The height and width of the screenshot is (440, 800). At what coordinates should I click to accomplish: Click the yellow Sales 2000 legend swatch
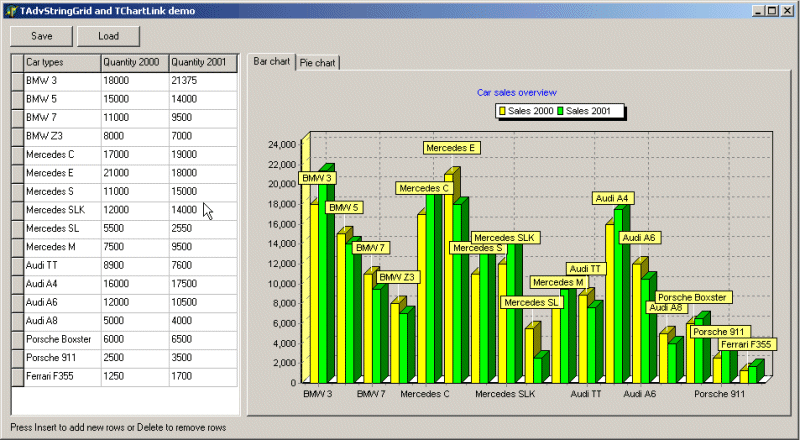[502, 111]
